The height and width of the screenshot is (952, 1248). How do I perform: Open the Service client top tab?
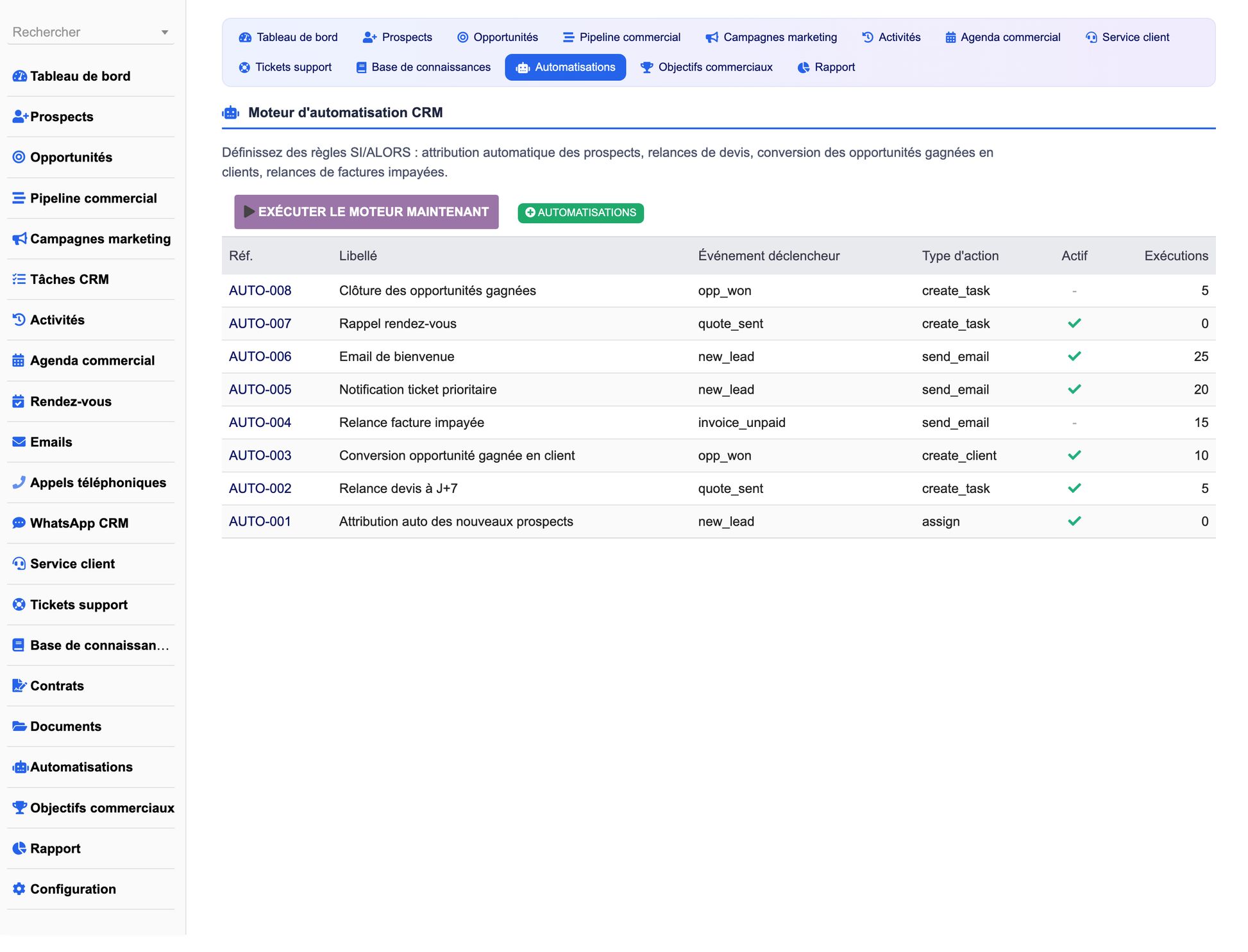click(x=1127, y=37)
